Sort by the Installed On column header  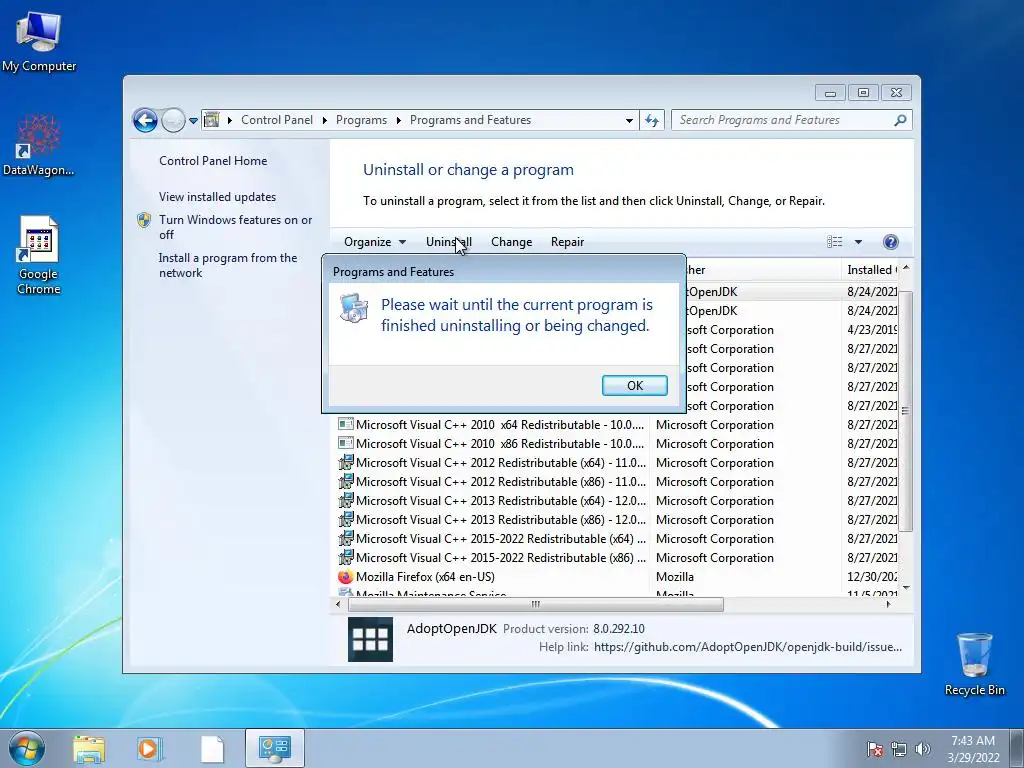872,270
